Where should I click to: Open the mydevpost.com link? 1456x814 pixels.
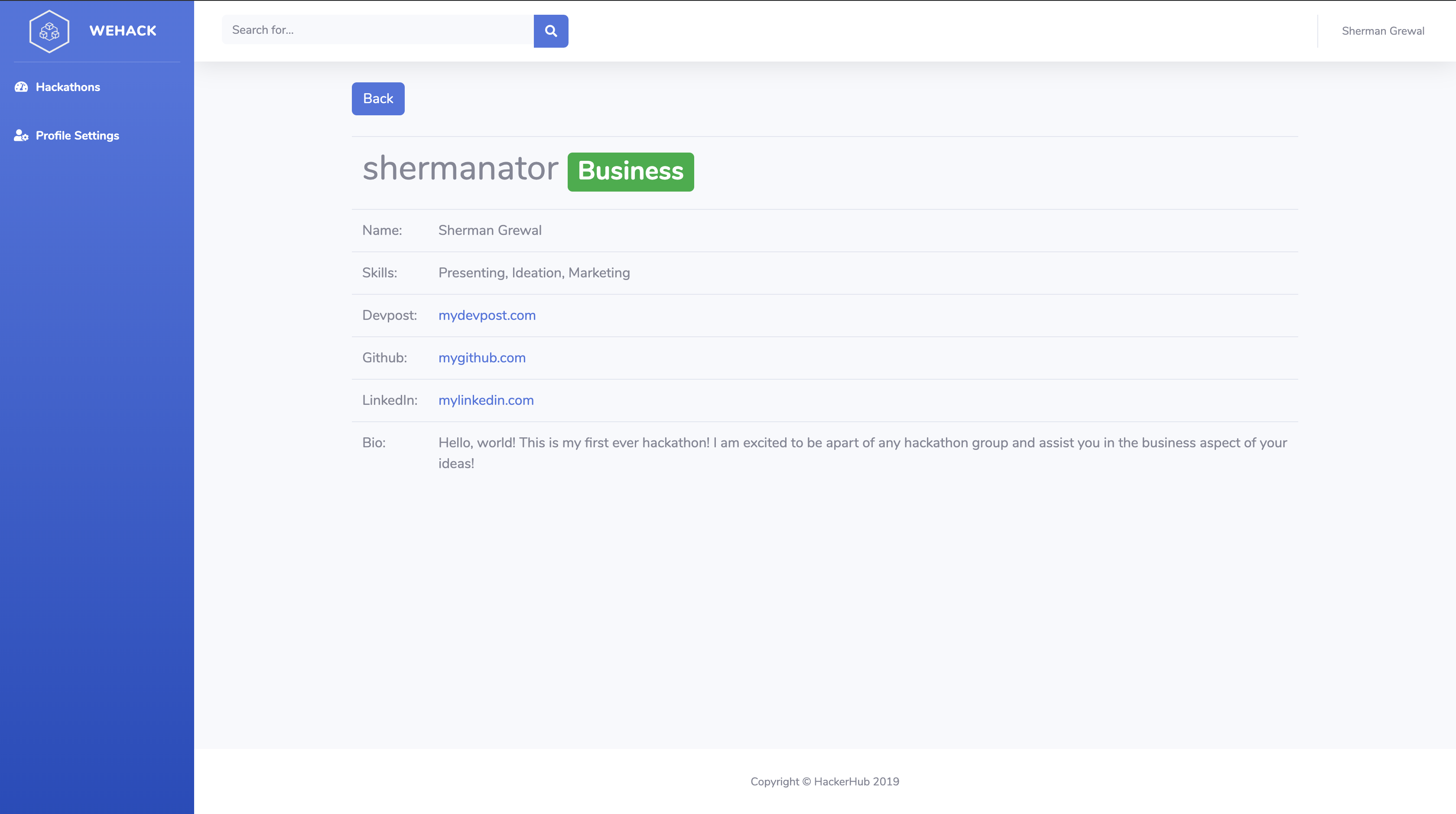pyautogui.click(x=487, y=316)
